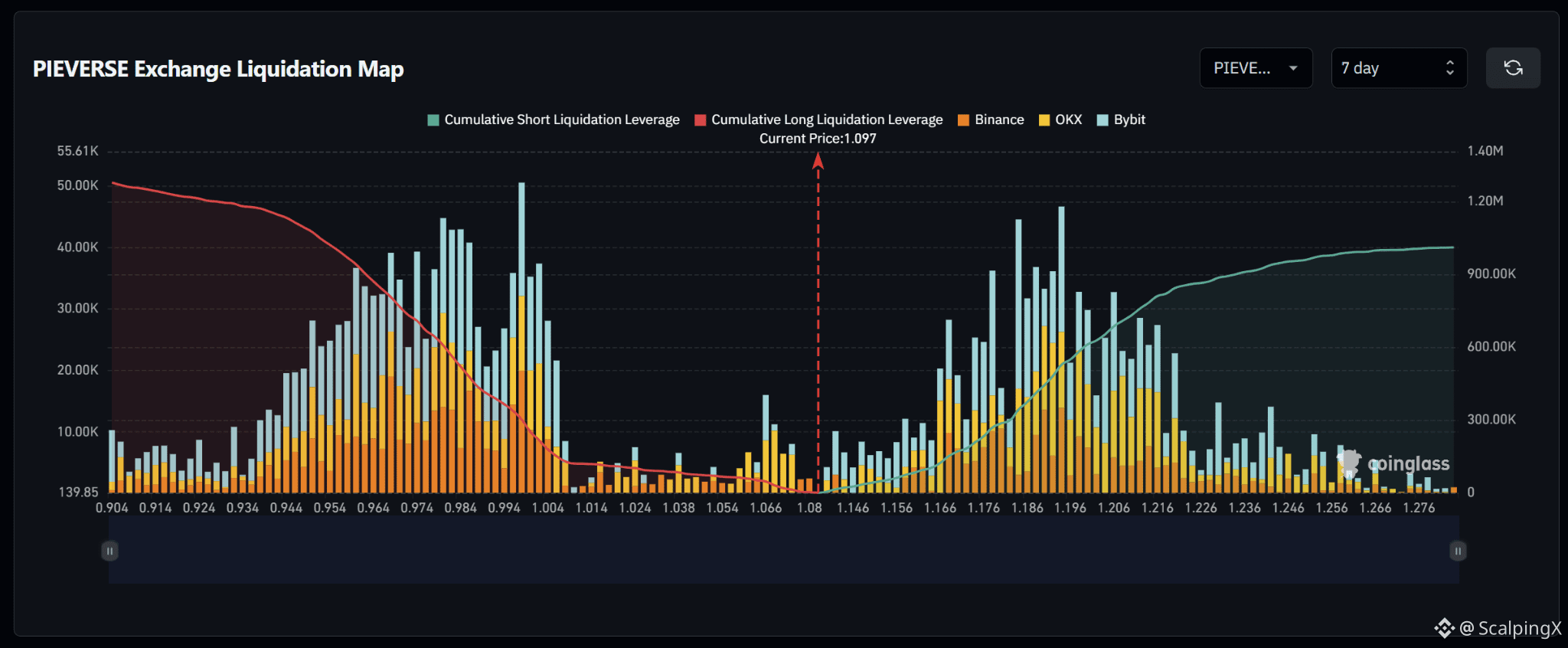Image resolution: width=1568 pixels, height=648 pixels.
Task: Hide the Bybit series legend
Action: pyautogui.click(x=1121, y=119)
